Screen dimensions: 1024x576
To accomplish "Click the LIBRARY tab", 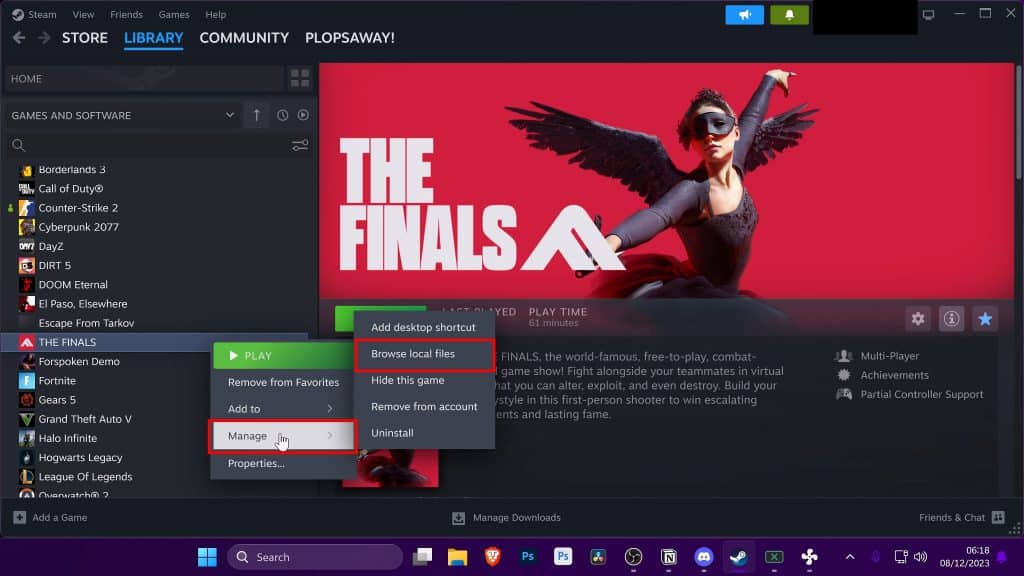I will click(153, 38).
